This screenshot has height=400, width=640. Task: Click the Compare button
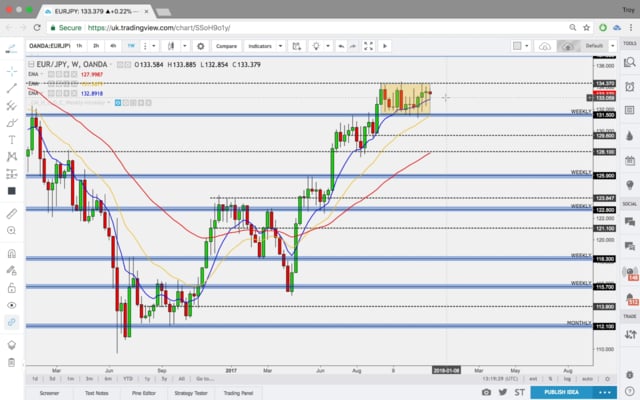225,46
